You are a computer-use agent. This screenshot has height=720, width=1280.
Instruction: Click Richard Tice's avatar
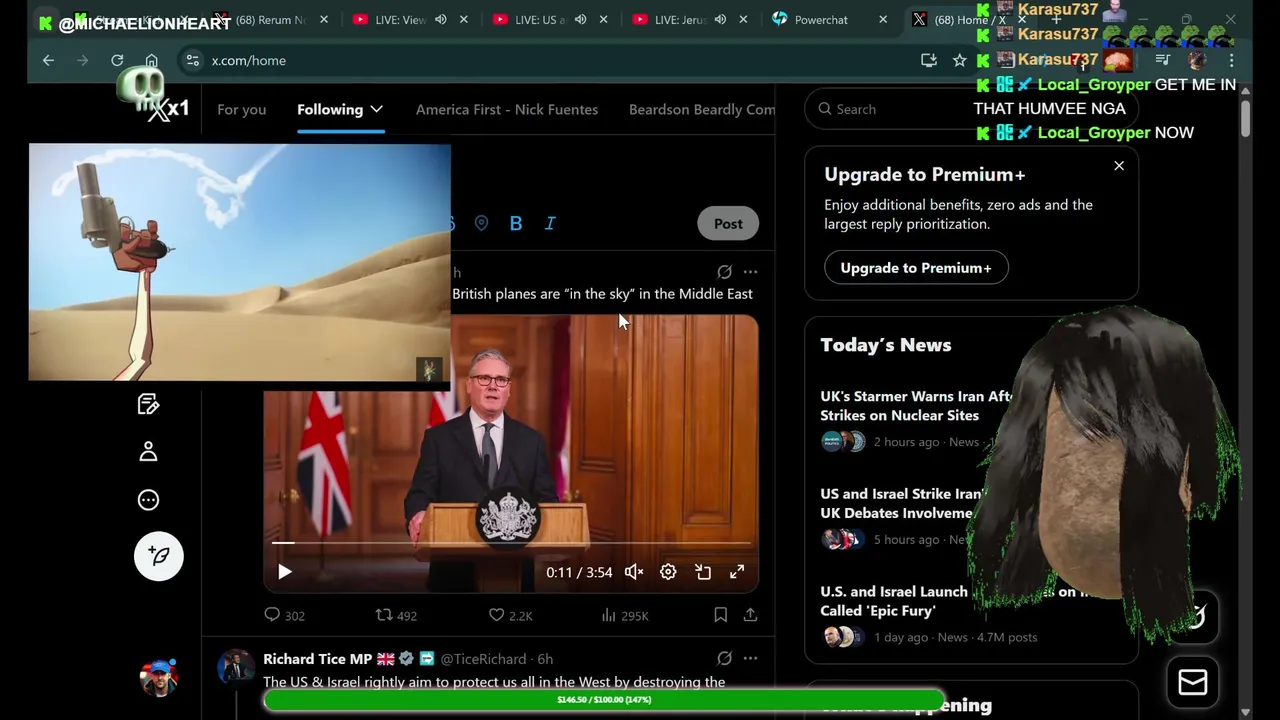[236, 666]
